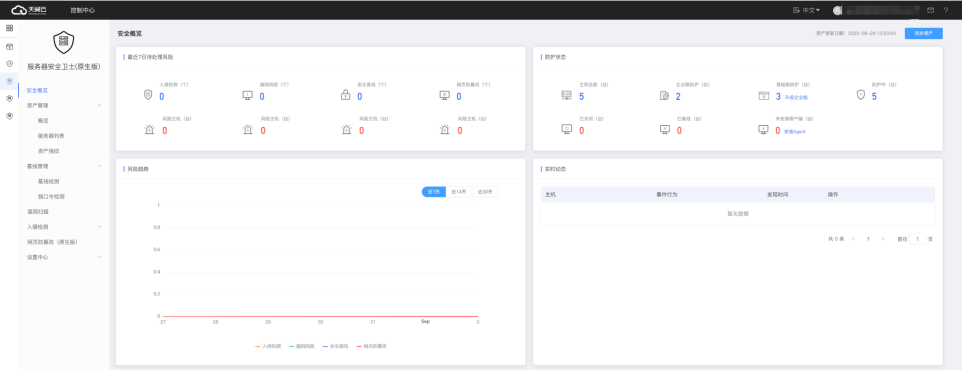Click the 主机 column header
963x371 pixels.
click(551, 195)
